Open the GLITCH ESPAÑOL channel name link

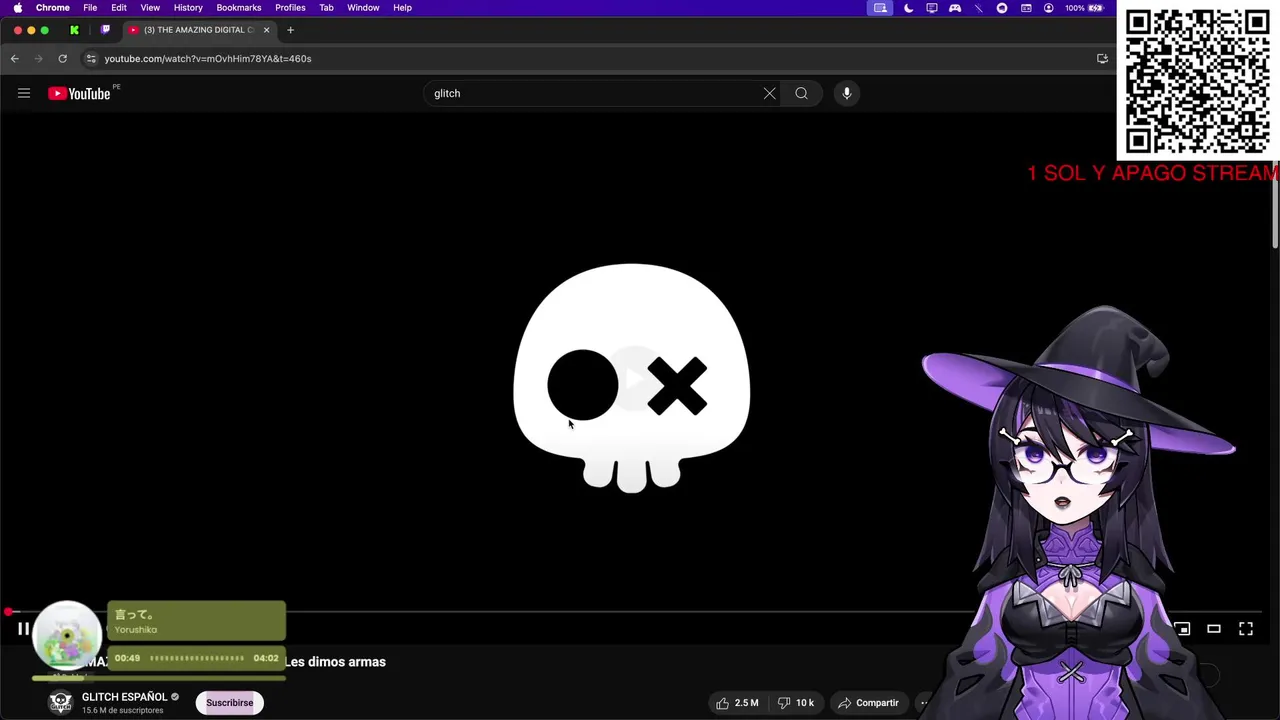pos(124,697)
